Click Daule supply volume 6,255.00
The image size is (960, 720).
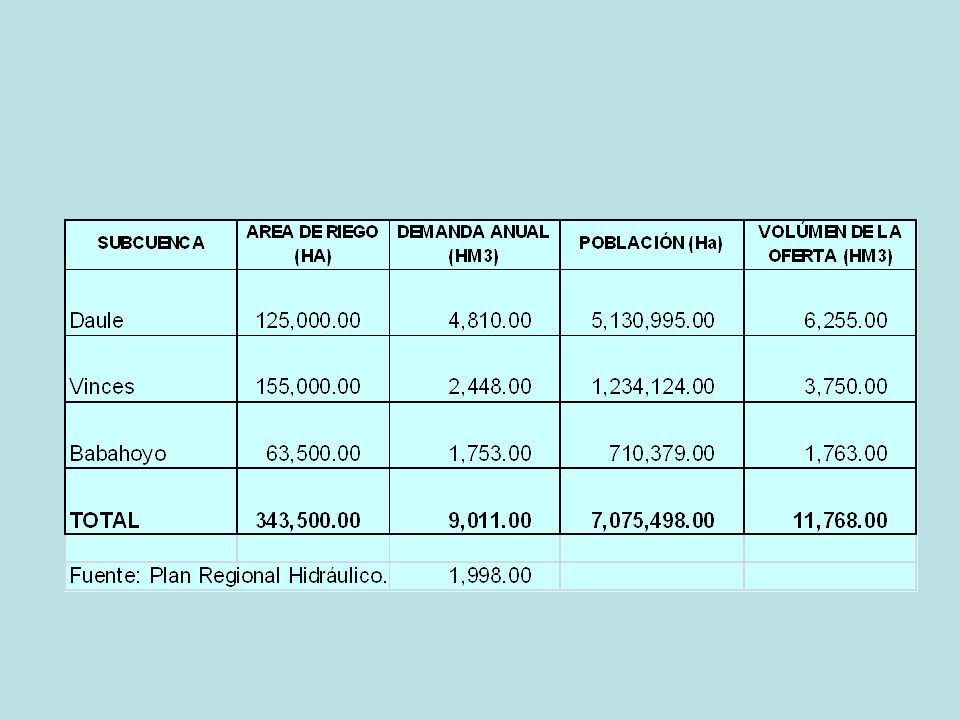pyautogui.click(x=846, y=320)
